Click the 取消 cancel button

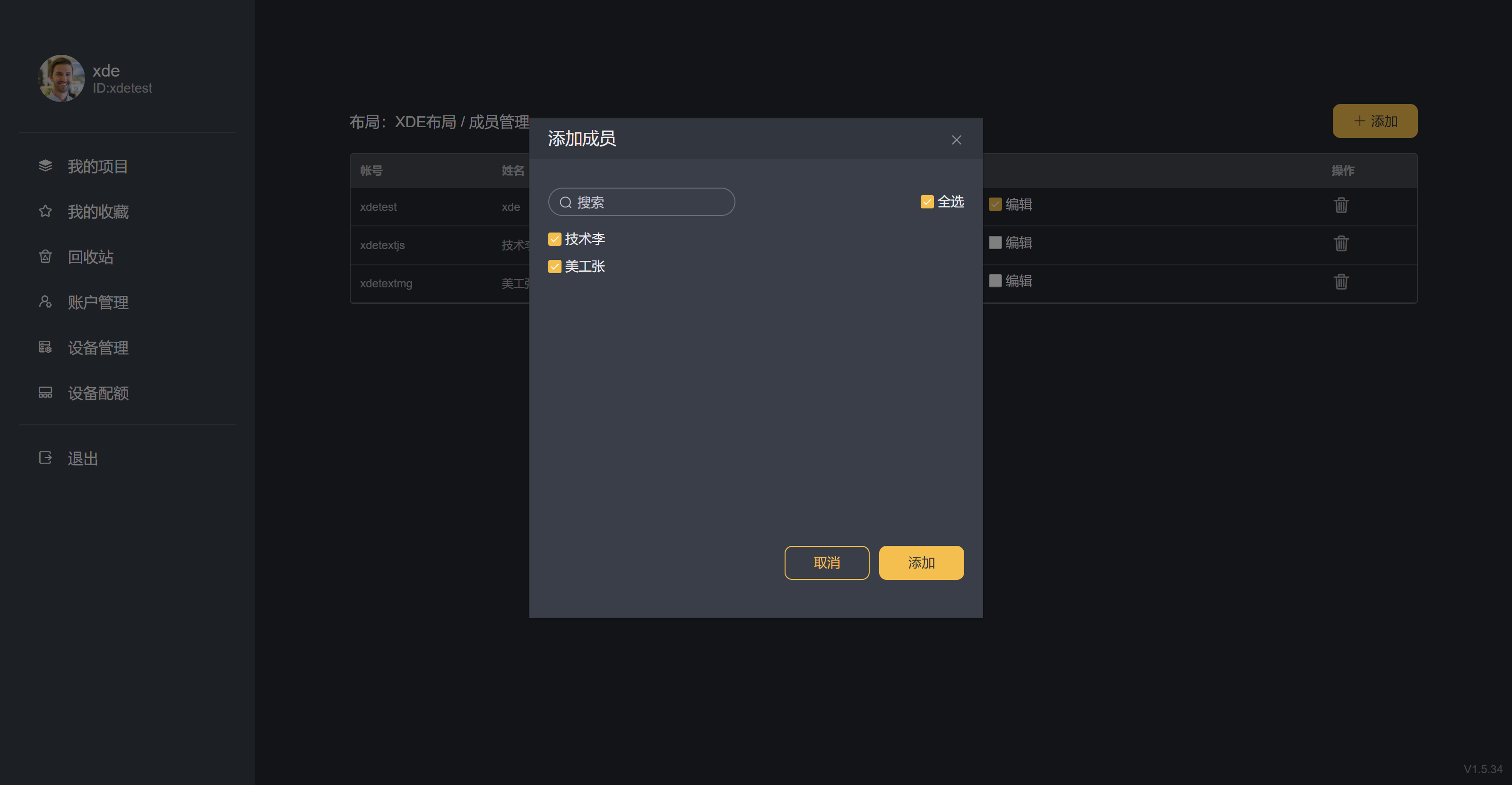pos(827,563)
